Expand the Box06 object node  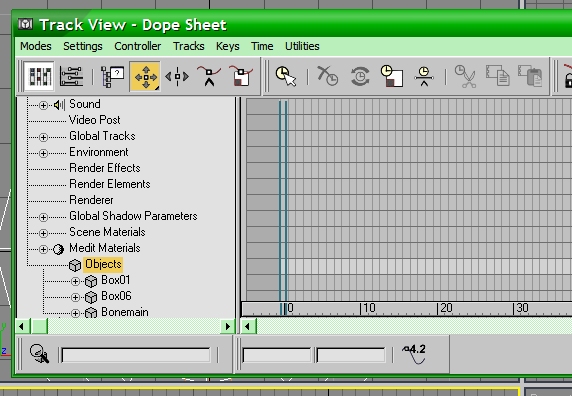(x=75, y=298)
